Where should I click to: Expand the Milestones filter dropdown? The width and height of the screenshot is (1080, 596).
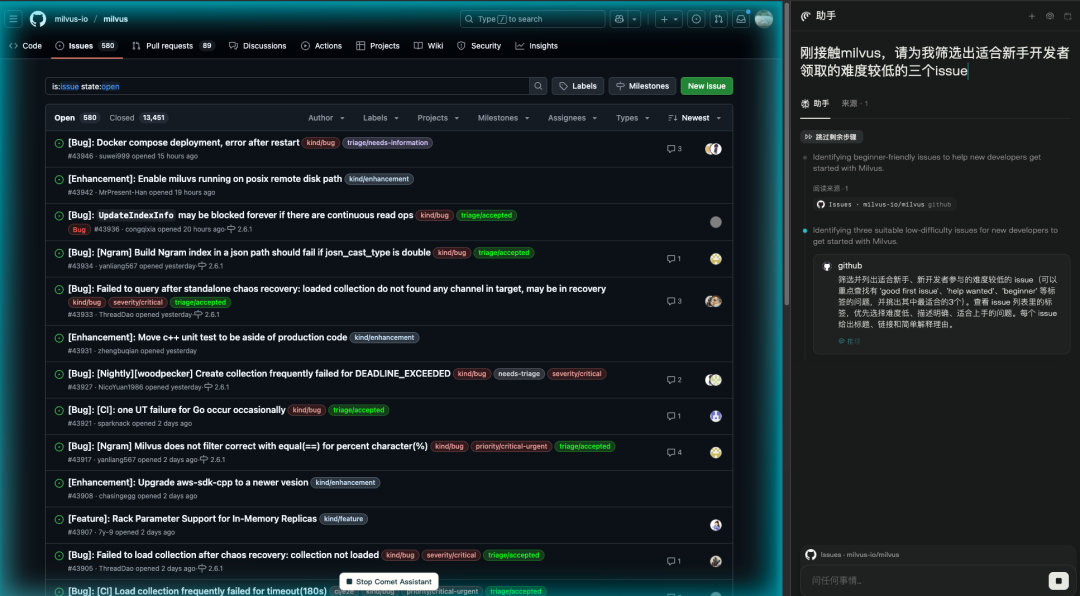pyautogui.click(x=503, y=118)
